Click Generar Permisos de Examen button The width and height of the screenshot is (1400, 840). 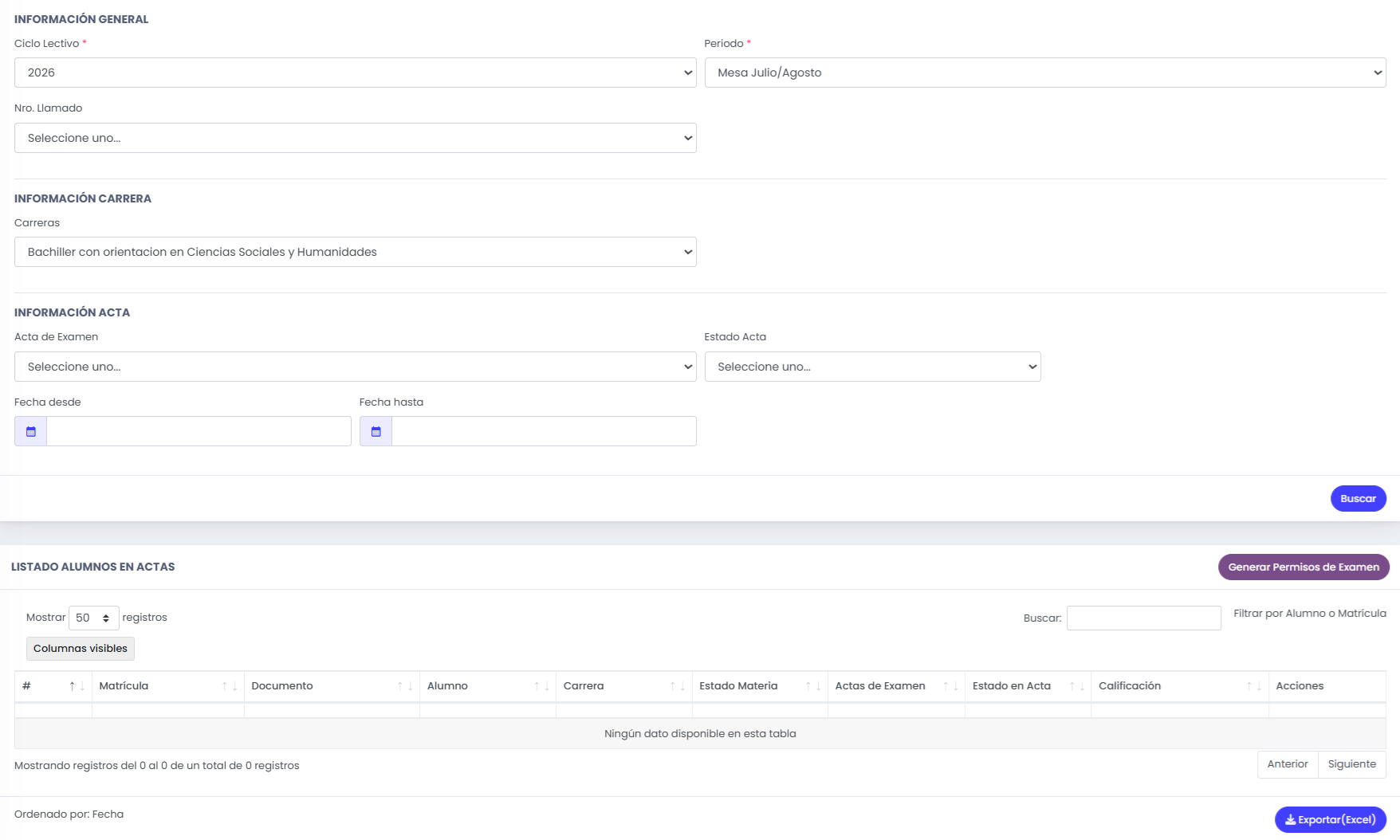coord(1304,567)
